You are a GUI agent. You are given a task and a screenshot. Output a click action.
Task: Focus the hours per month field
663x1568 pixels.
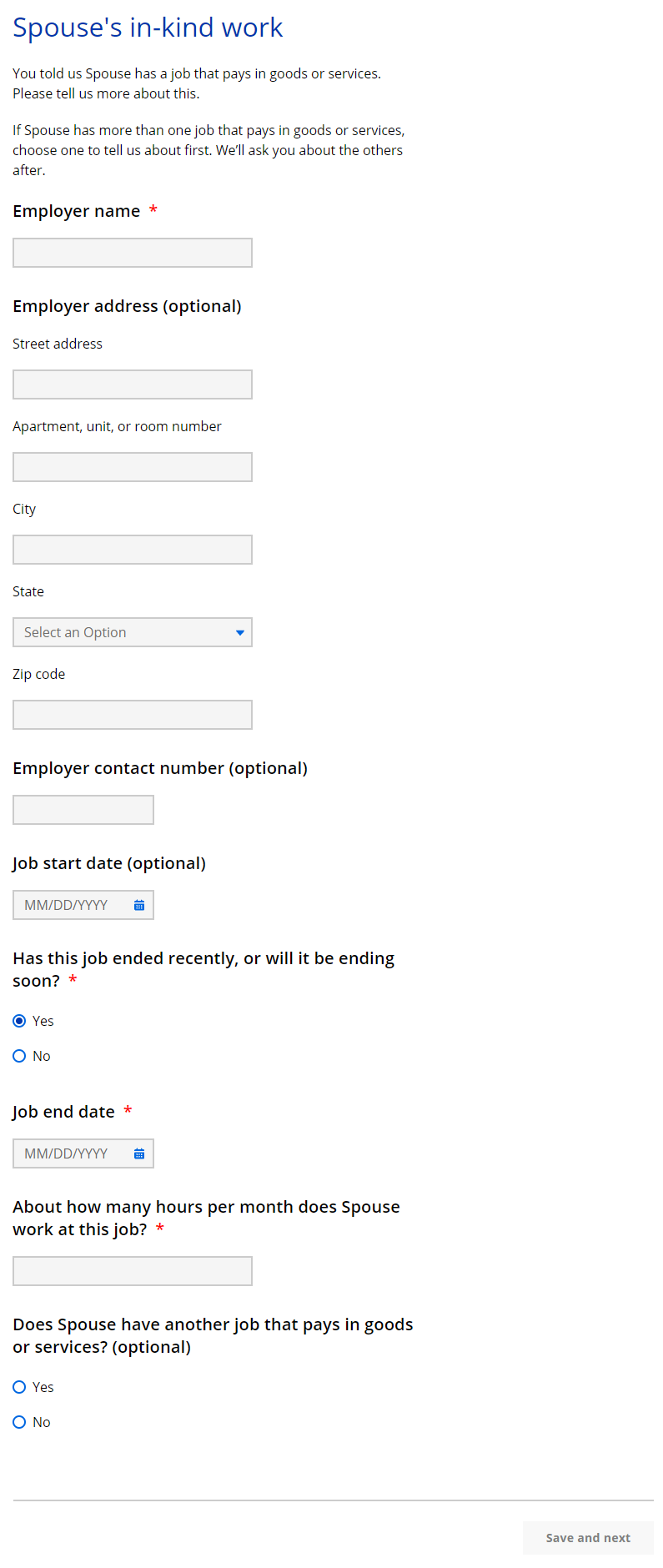133,1271
